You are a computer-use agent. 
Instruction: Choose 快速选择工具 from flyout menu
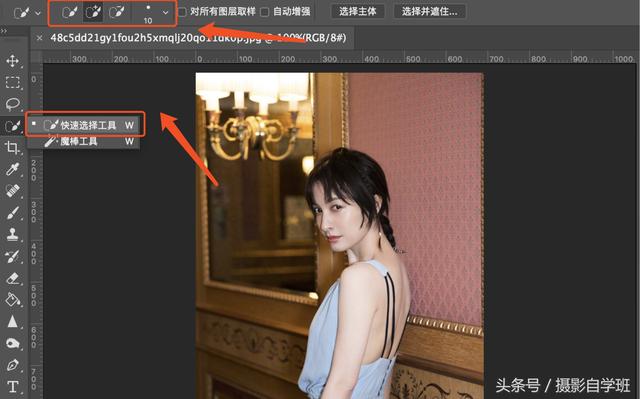(x=85, y=125)
